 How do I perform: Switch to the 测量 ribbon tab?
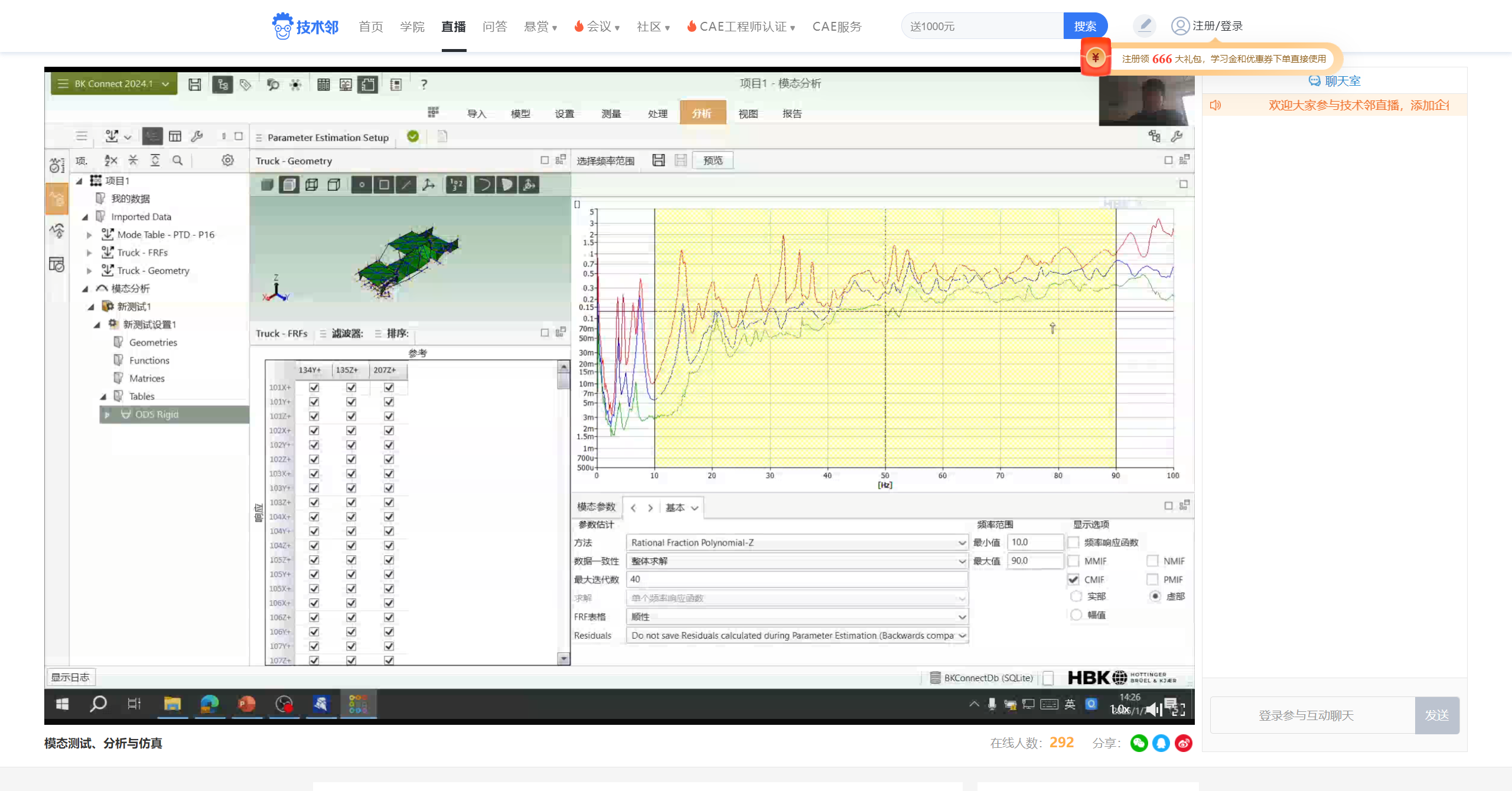click(611, 113)
